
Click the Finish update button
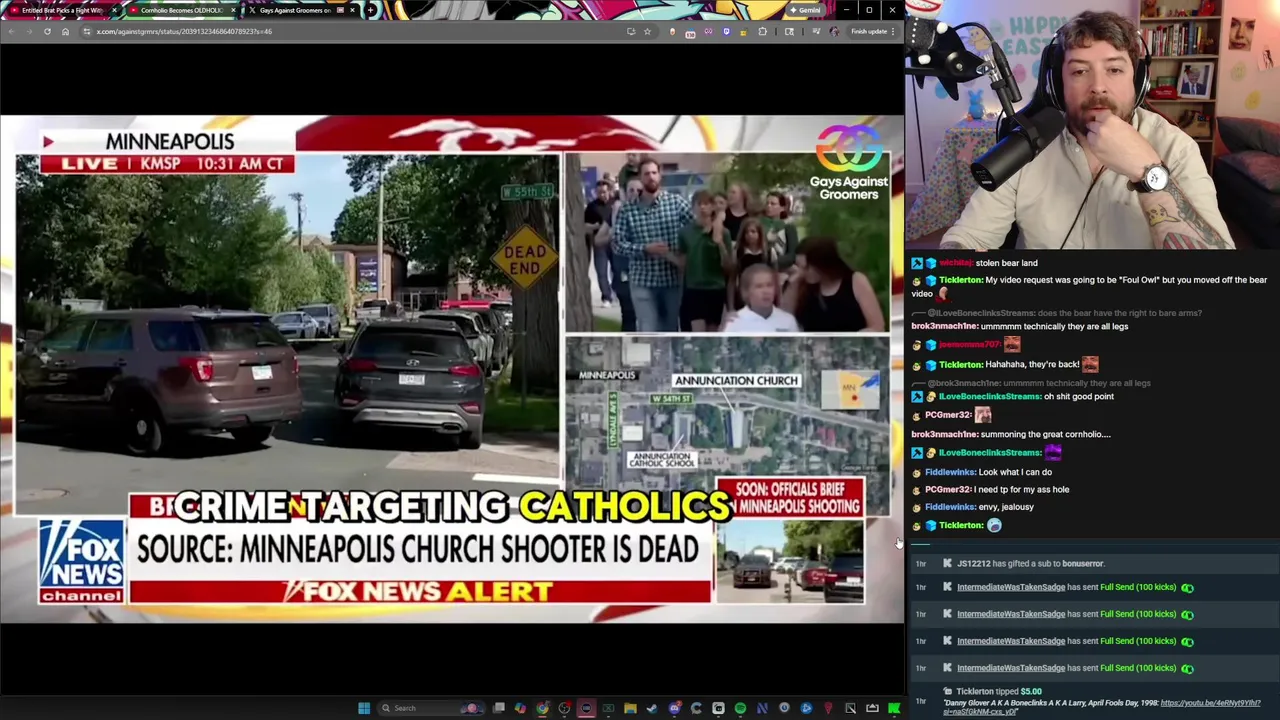[871, 31]
